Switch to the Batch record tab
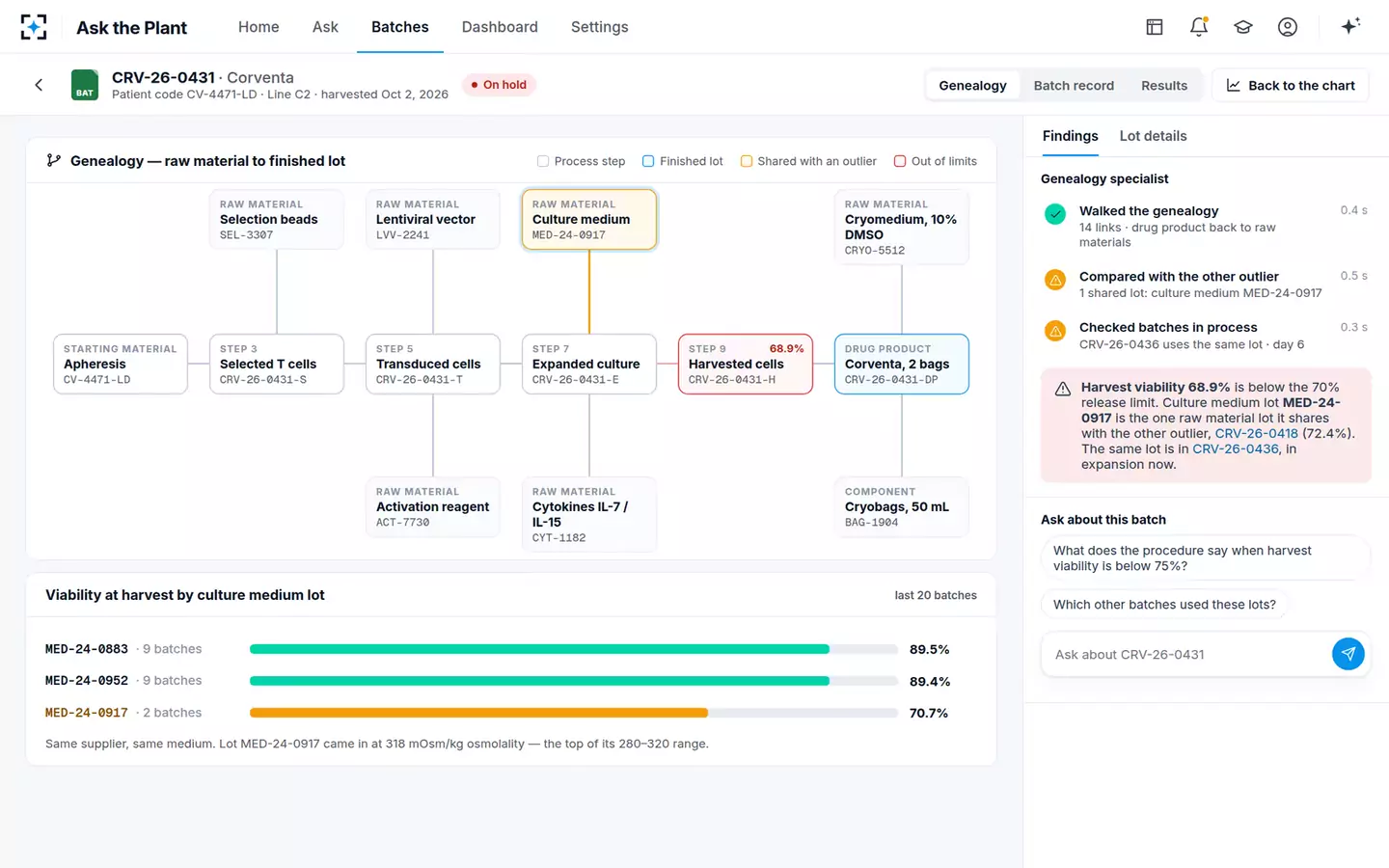Image resolution: width=1389 pixels, height=868 pixels. click(1074, 85)
